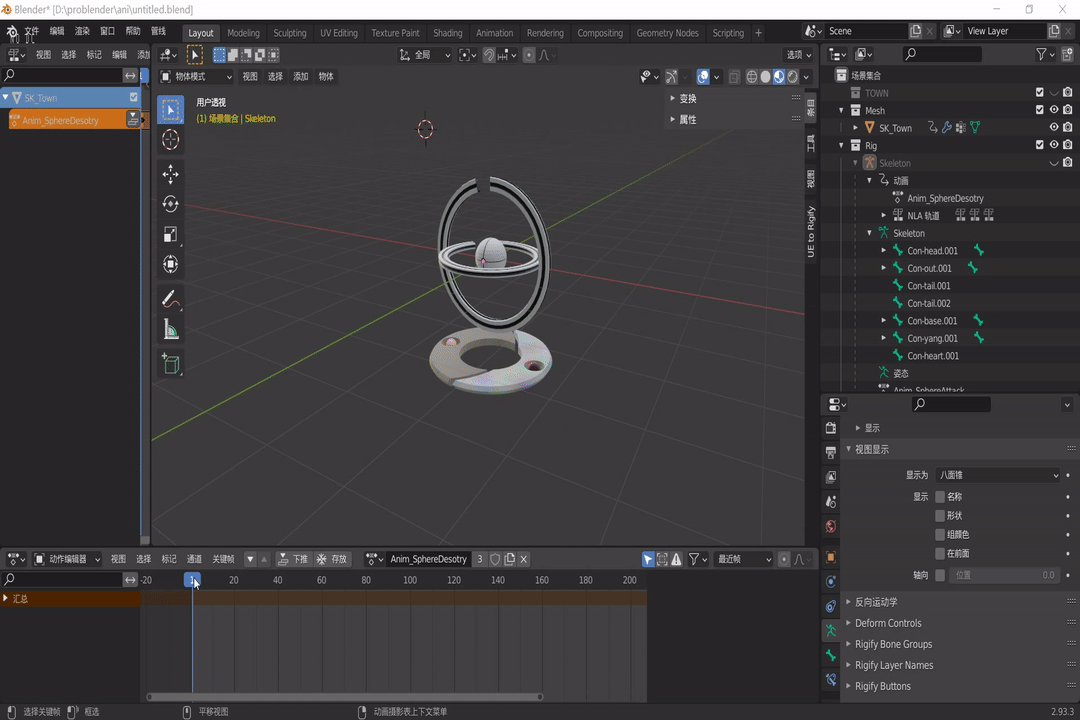Viewport: 1080px width, 720px height.
Task: Open the Object properties orange square tab
Action: point(831,557)
